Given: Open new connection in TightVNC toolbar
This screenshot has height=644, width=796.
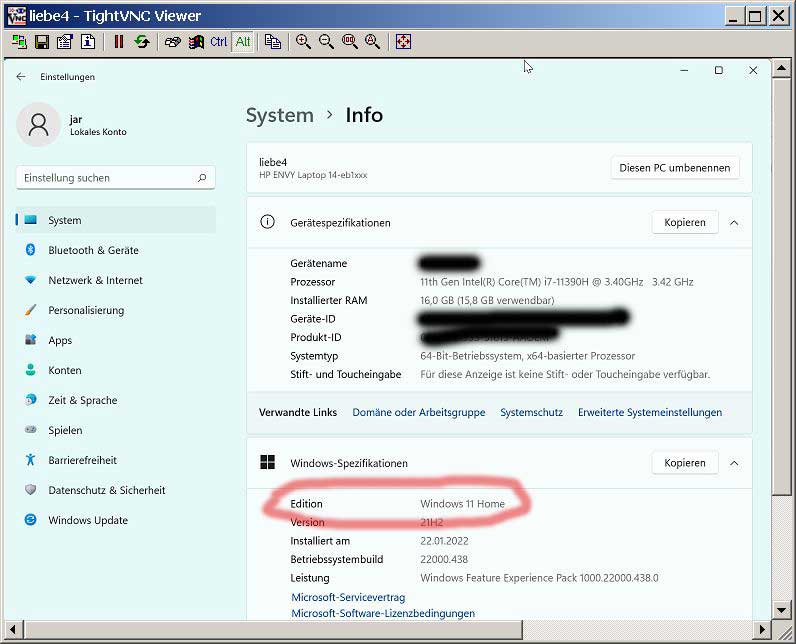Looking at the screenshot, I should pyautogui.click(x=19, y=42).
